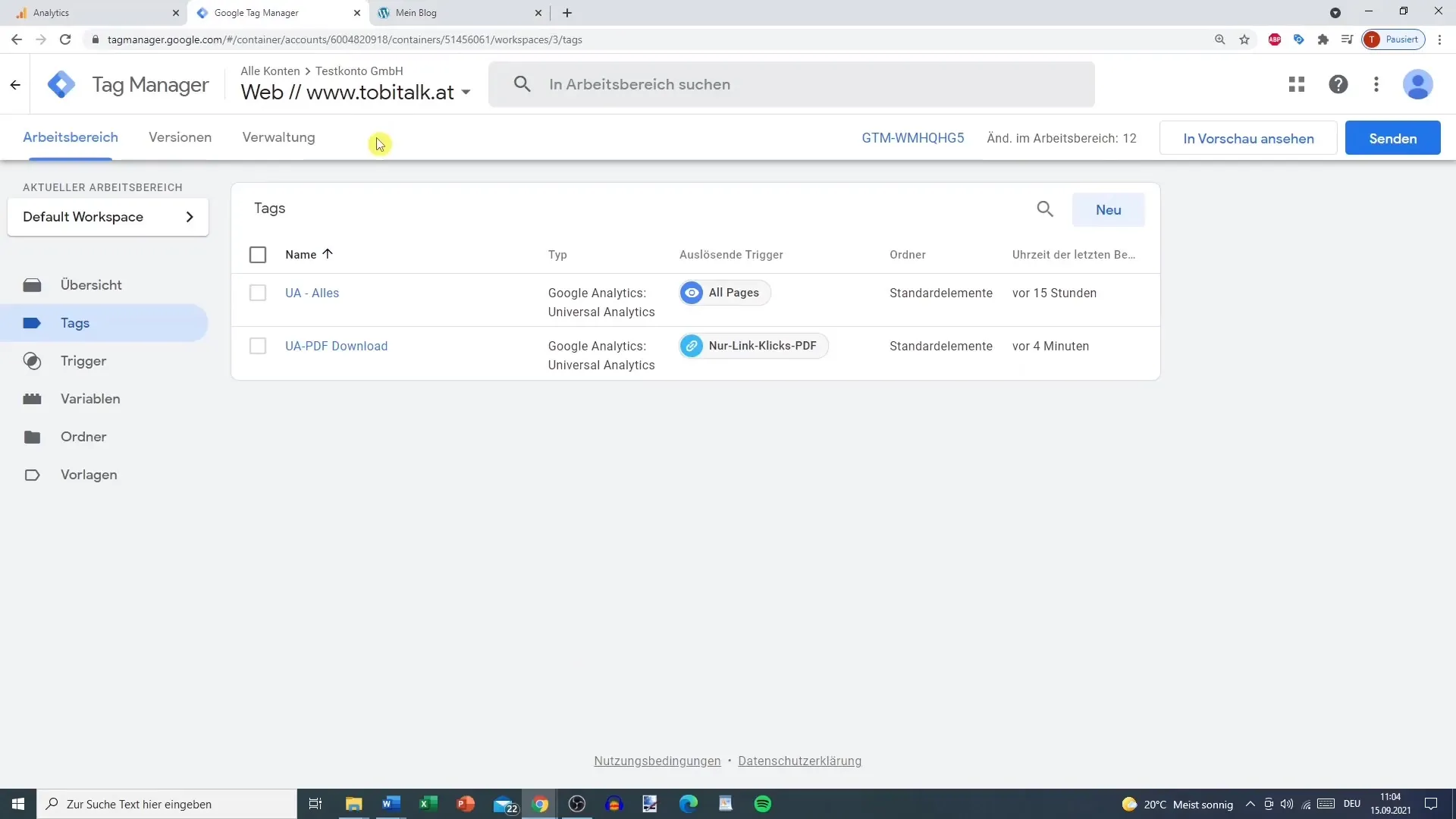The width and height of the screenshot is (1456, 819).
Task: Click the Vorlagen sidebar icon
Action: pos(30,474)
